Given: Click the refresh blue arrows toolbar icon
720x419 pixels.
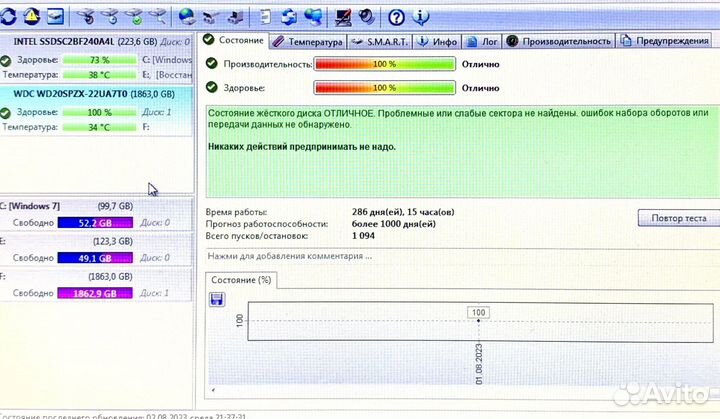Looking at the screenshot, I should coord(8,17).
